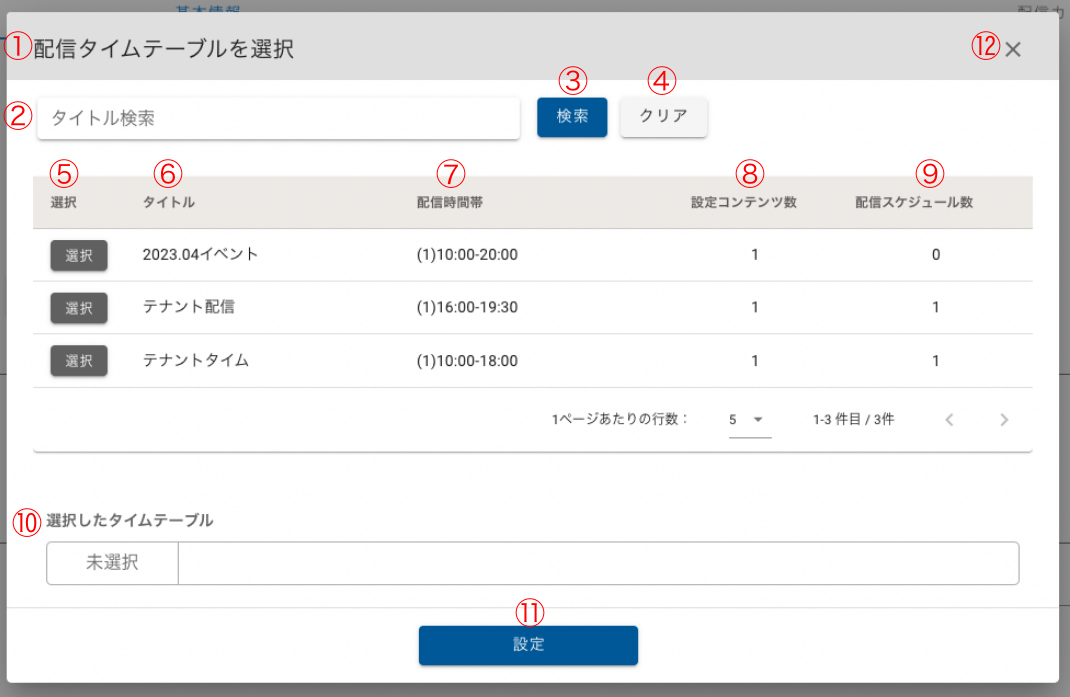Image resolution: width=1070 pixels, height=697 pixels.
Task: Click the タイトル検索 search field
Action: pos(278,118)
